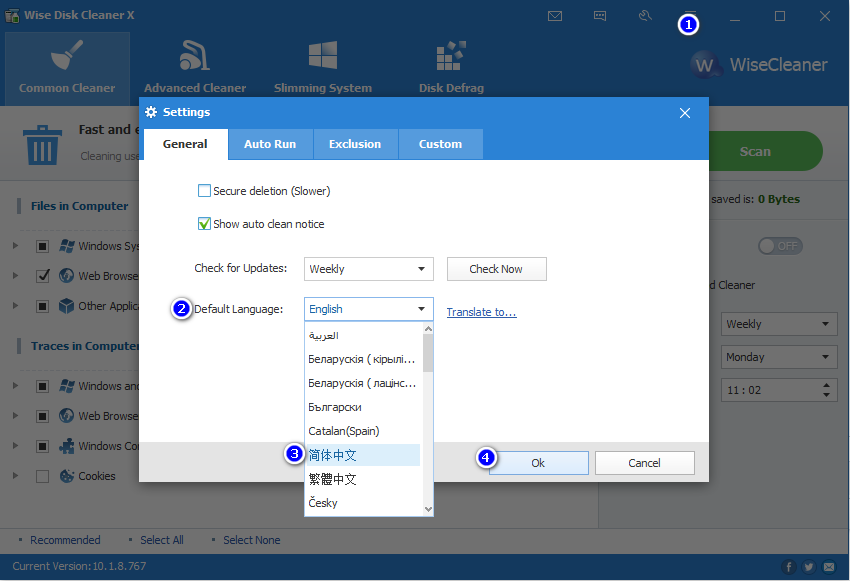Switch to the Custom tab
Image resolution: width=850 pixels, height=581 pixels.
[x=440, y=144]
